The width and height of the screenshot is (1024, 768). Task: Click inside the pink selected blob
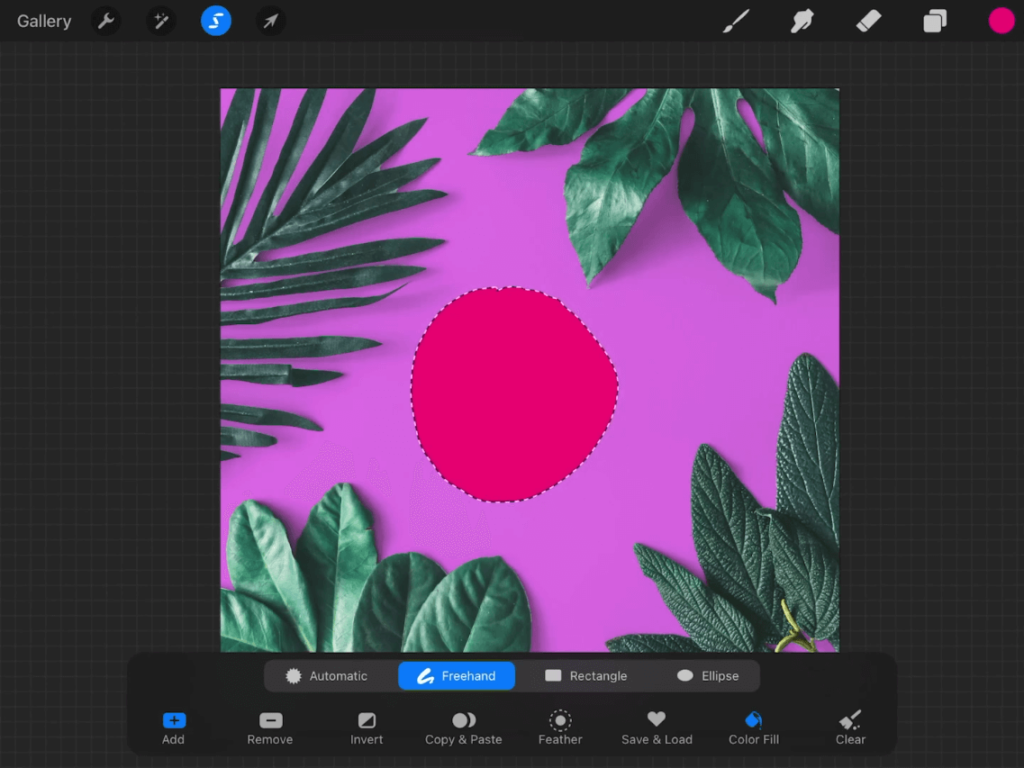pos(512,395)
